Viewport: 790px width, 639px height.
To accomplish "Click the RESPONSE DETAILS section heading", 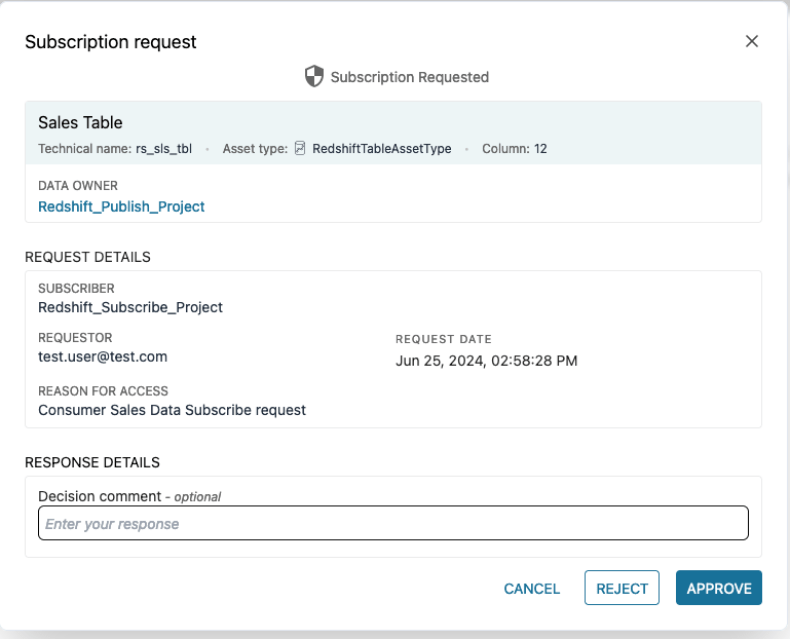I will pyautogui.click(x=92, y=462).
